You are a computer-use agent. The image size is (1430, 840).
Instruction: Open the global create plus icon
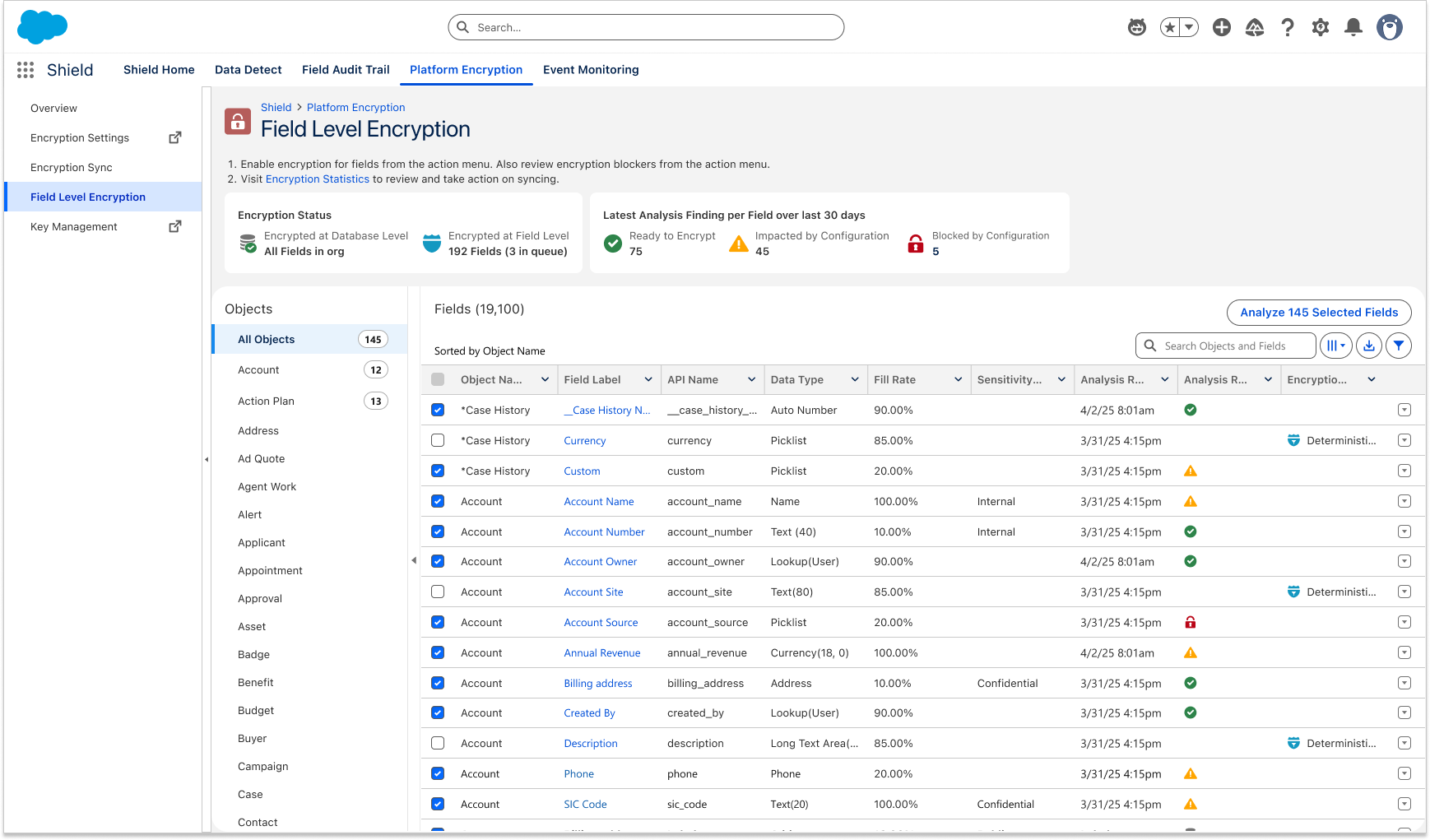[x=1222, y=27]
